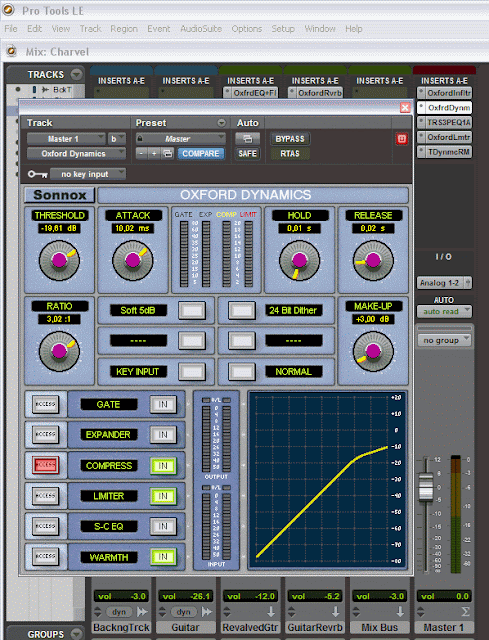Click the OxfordInfltr insert on Master 1

tap(444, 93)
